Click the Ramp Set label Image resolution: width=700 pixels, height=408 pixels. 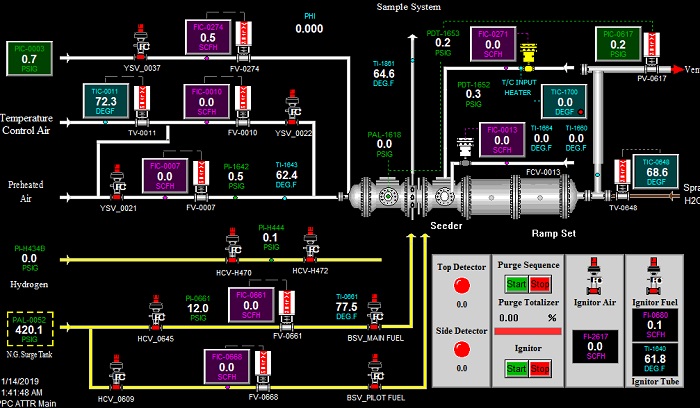554,233
